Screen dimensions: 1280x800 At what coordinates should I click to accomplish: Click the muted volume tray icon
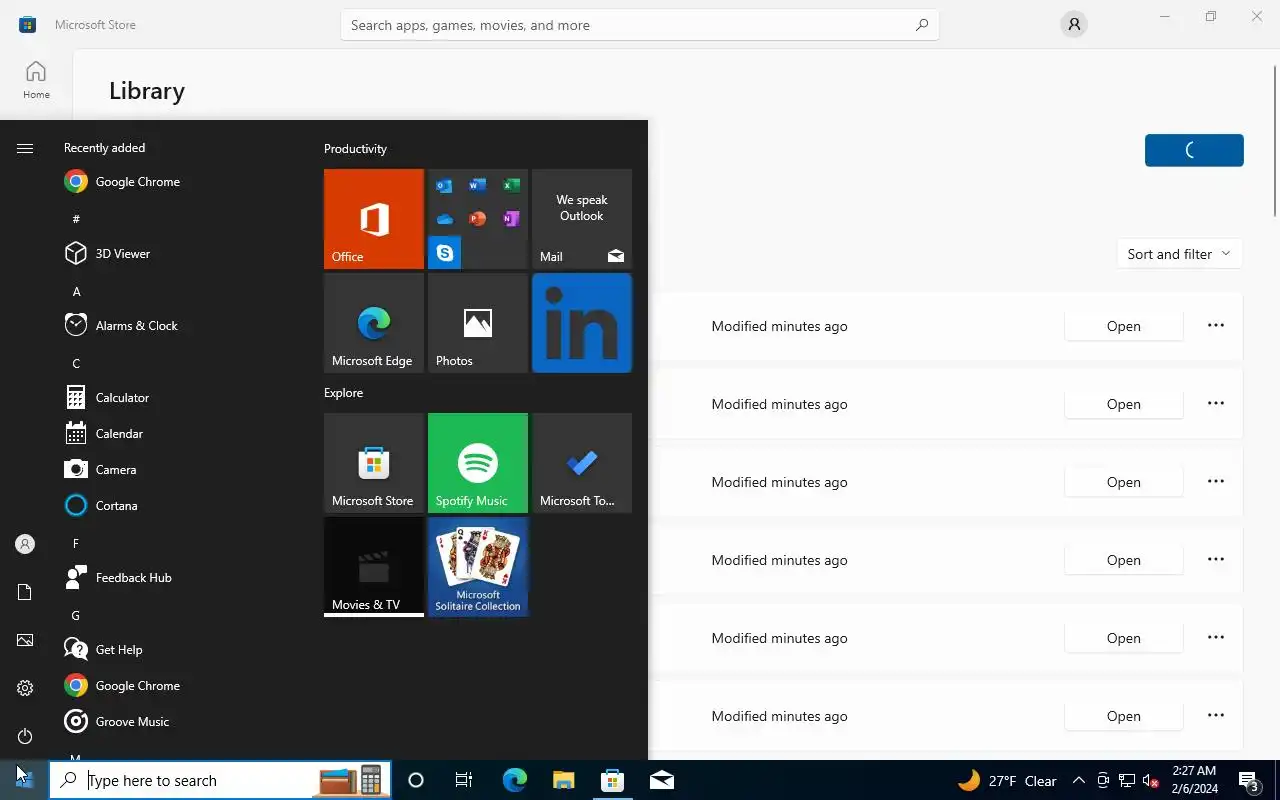pos(1151,781)
